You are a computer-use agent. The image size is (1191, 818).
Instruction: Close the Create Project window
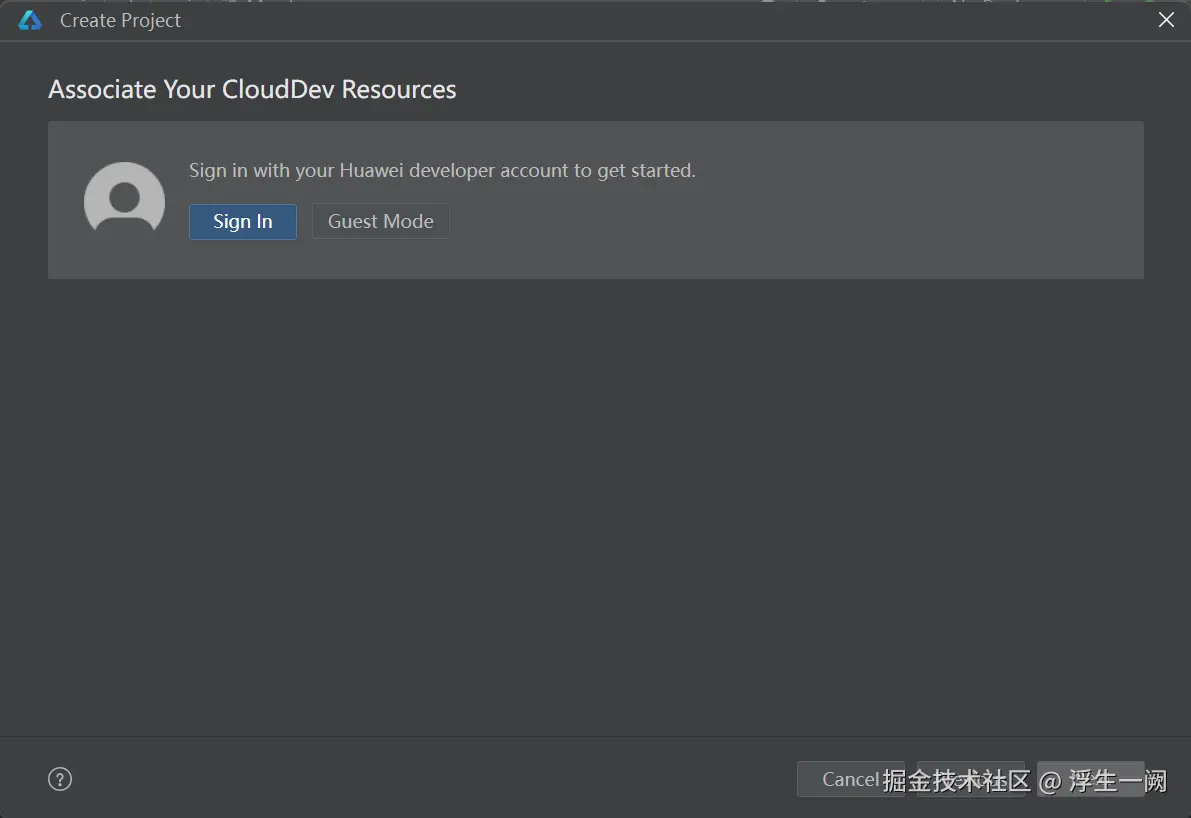click(1166, 20)
